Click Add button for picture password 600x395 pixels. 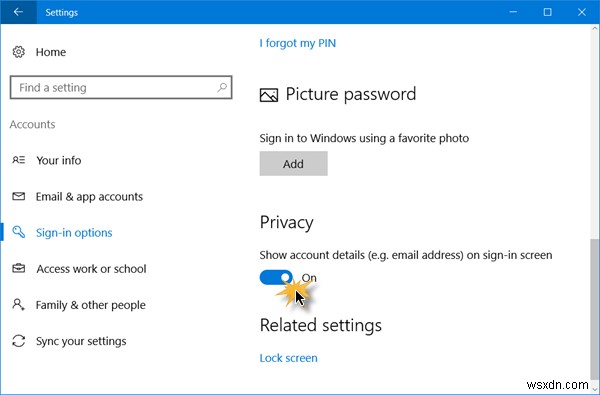click(x=293, y=163)
